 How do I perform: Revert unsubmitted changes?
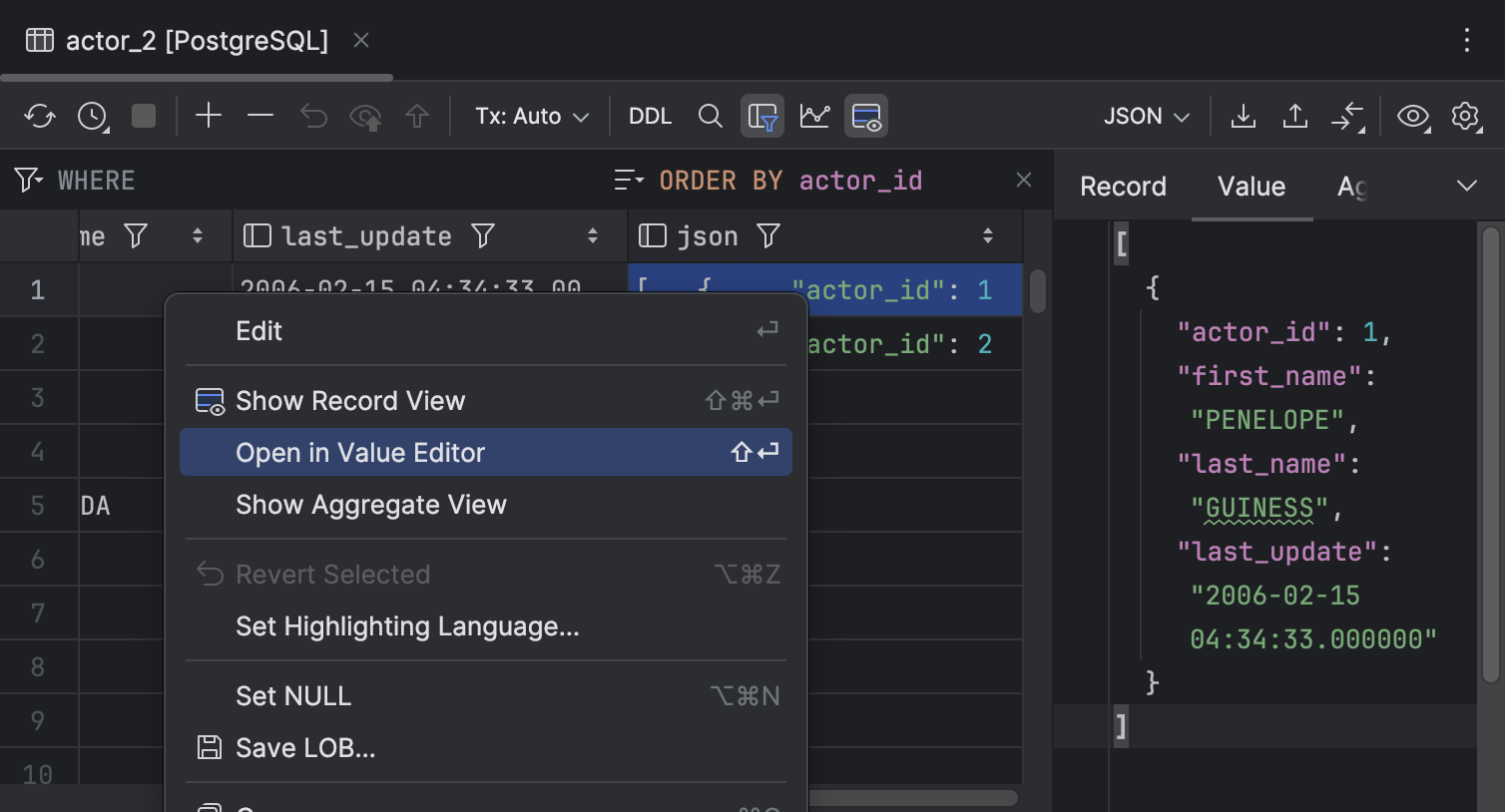(x=313, y=116)
